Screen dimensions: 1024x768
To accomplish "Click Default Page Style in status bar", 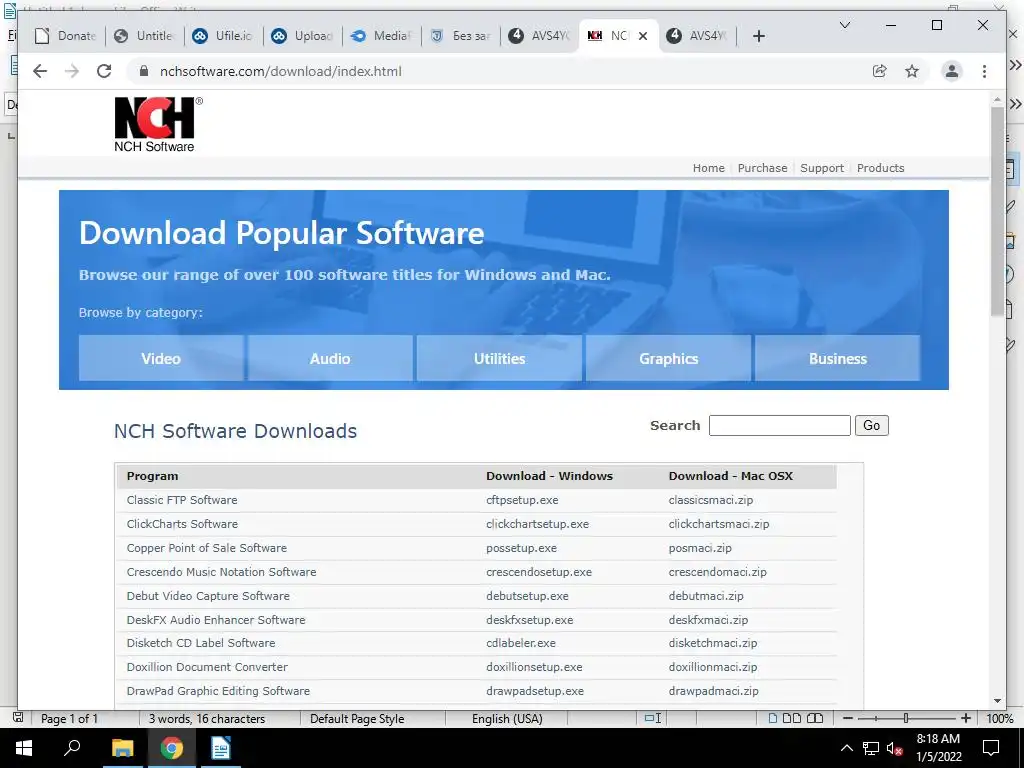I will tap(357, 718).
